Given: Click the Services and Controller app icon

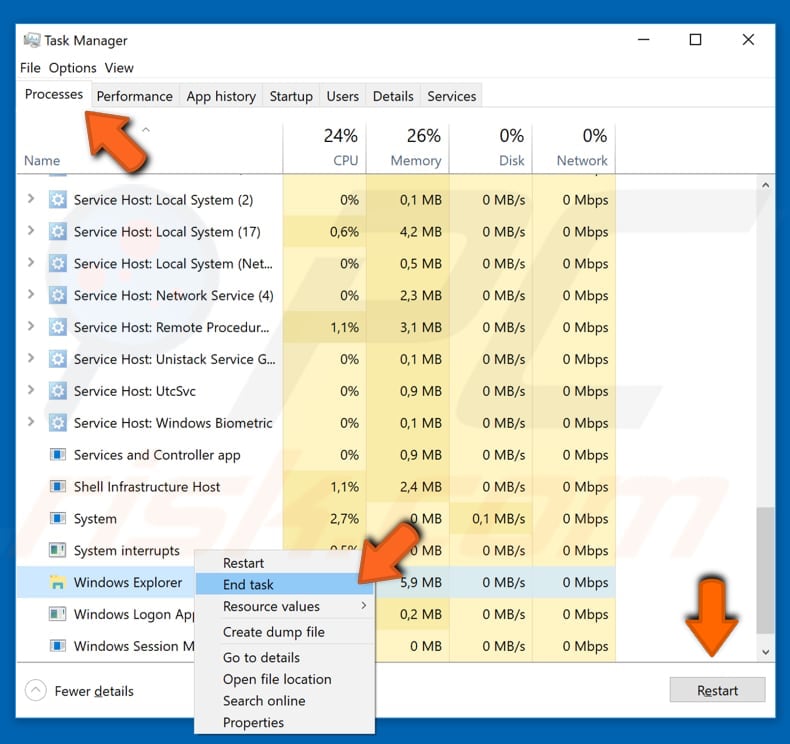Looking at the screenshot, I should 57,455.
